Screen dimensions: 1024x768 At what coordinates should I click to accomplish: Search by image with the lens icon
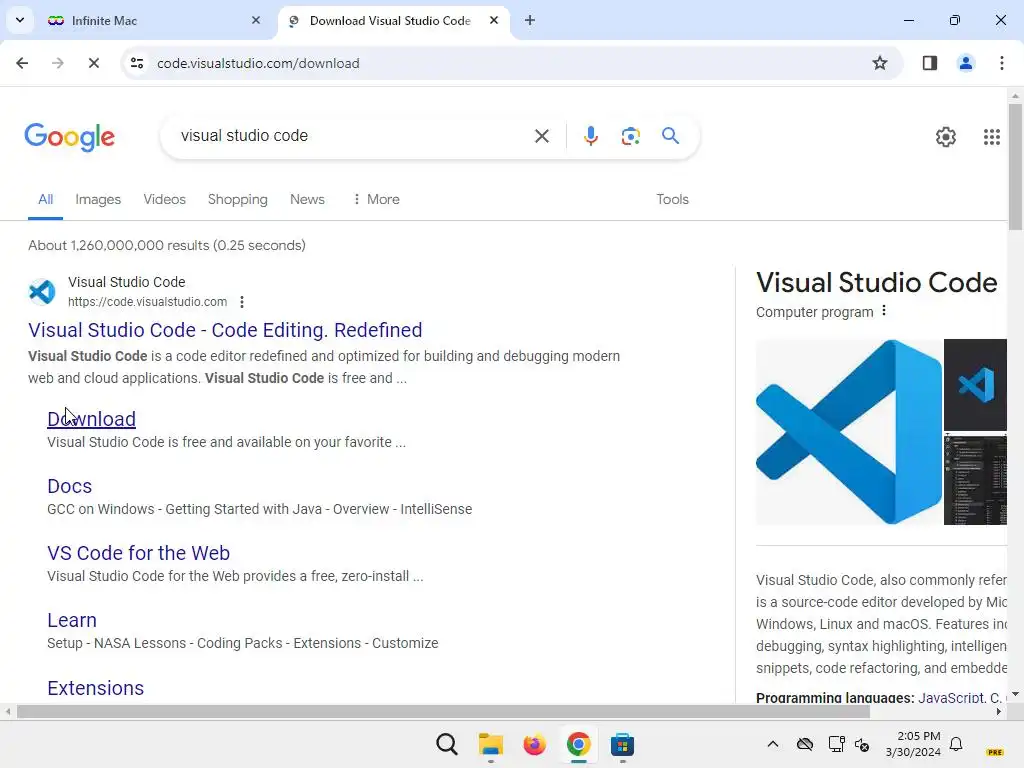(x=630, y=136)
